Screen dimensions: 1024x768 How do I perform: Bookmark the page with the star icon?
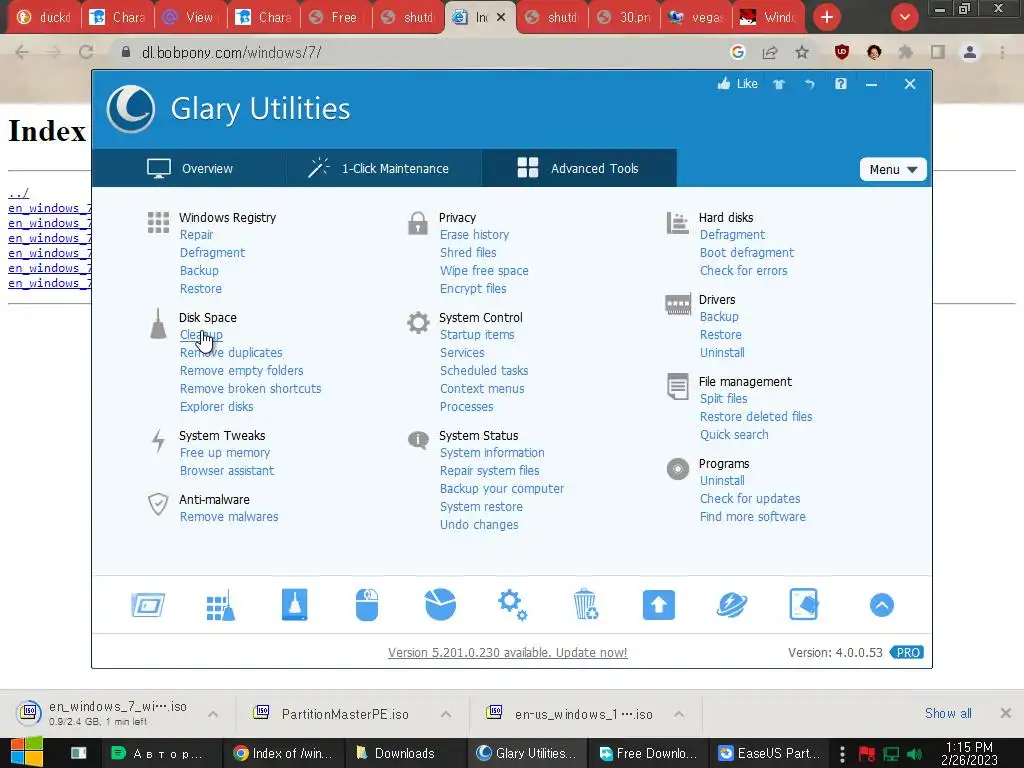[x=802, y=52]
